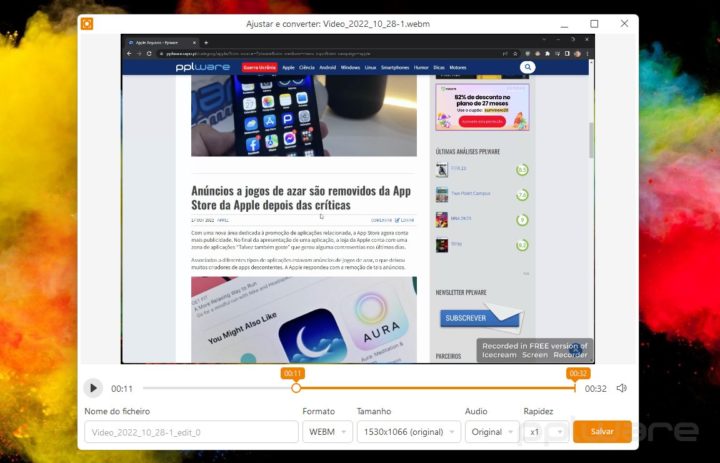Viewport: 720px width, 463px height.
Task: Click the video preview thumbnail
Action: coord(358,199)
